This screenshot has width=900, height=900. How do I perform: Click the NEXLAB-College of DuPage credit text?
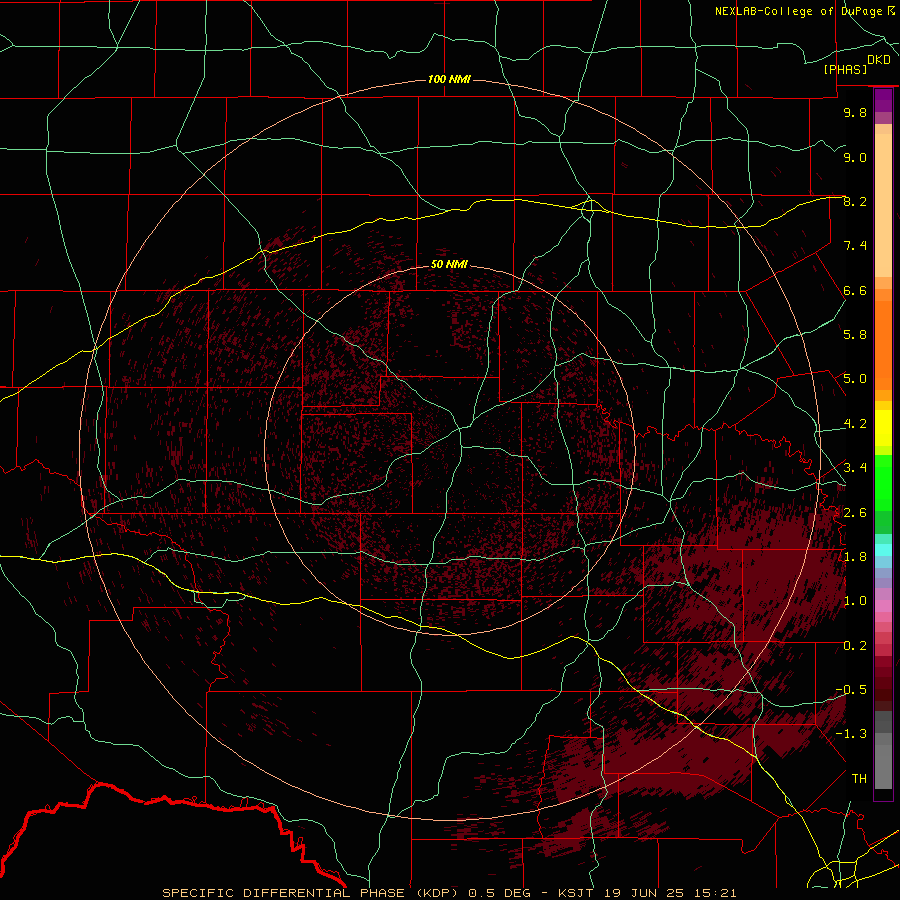[x=798, y=11]
